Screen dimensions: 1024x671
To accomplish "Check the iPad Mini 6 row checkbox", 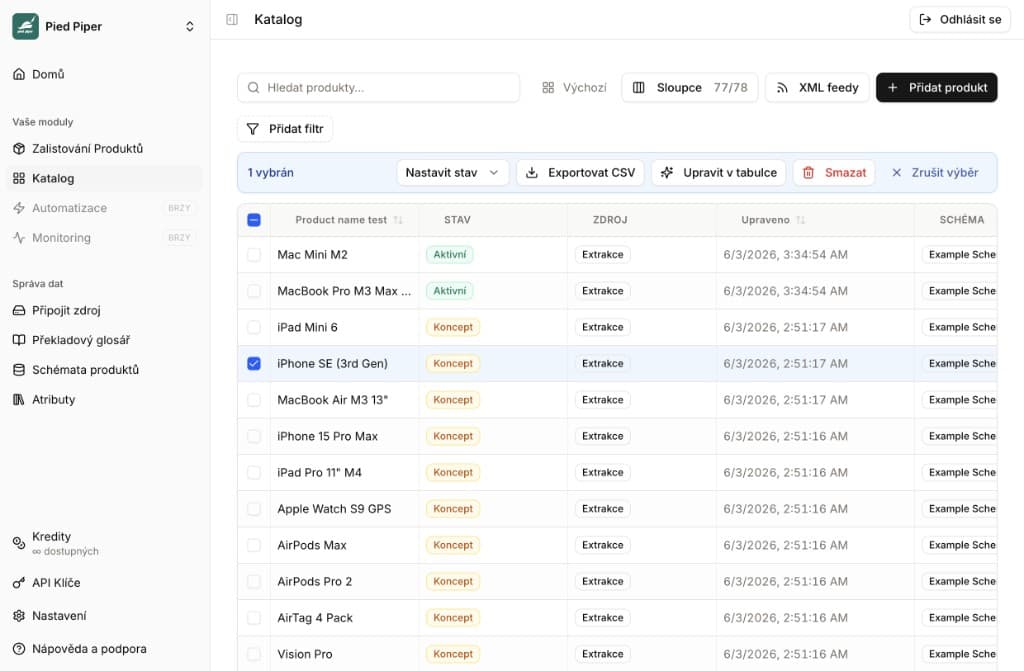I will (x=254, y=327).
